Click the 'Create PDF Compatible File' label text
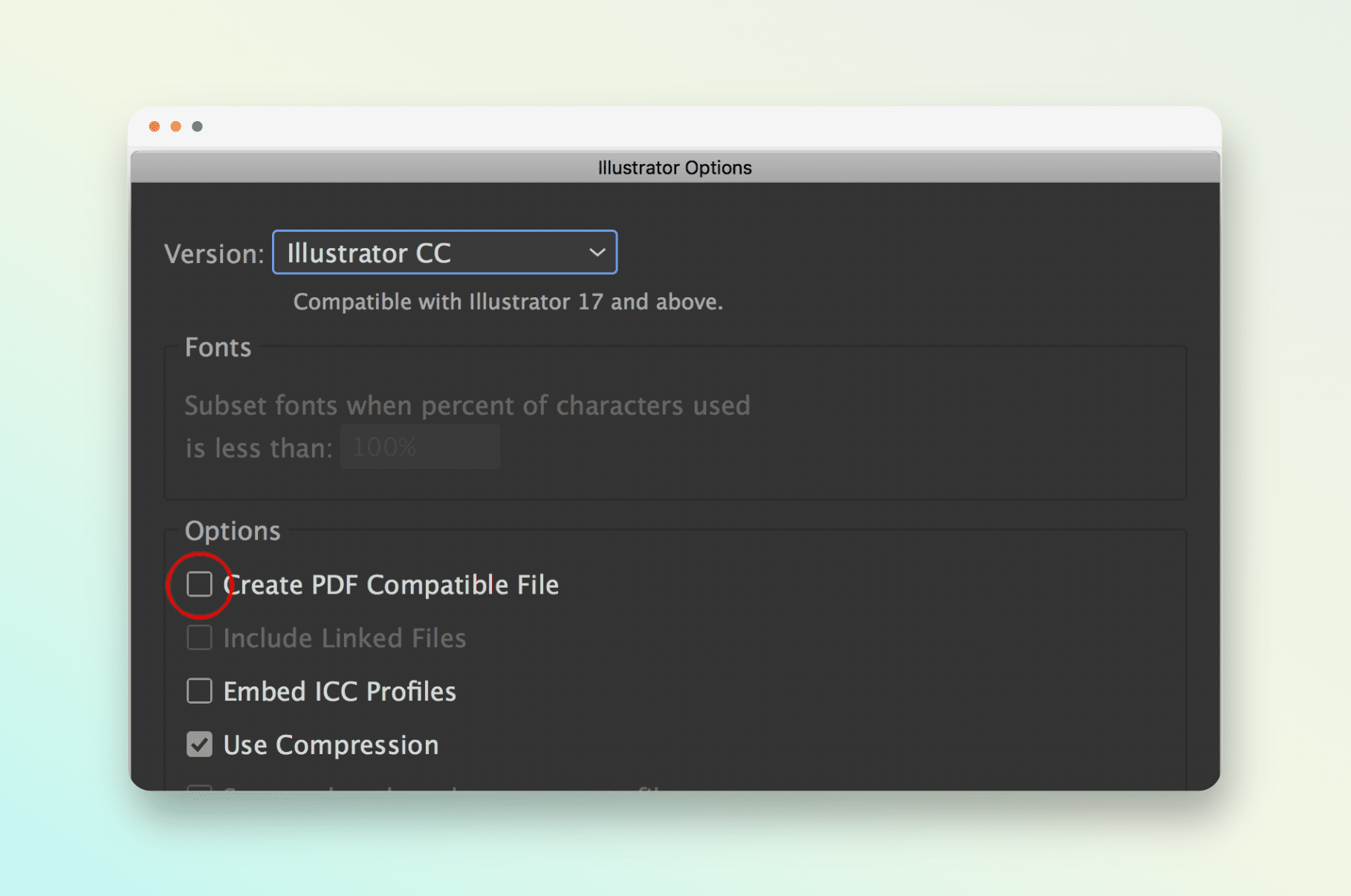 tap(391, 585)
